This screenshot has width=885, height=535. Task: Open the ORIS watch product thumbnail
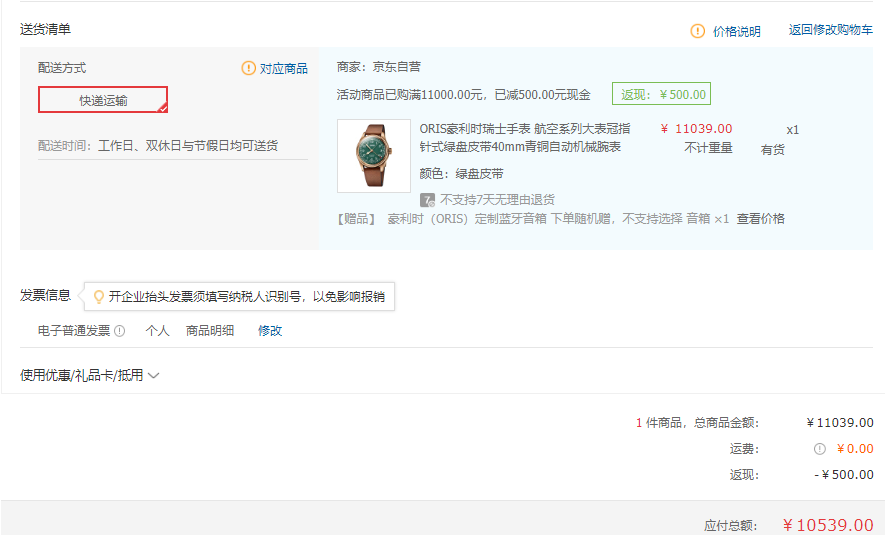tap(374, 156)
